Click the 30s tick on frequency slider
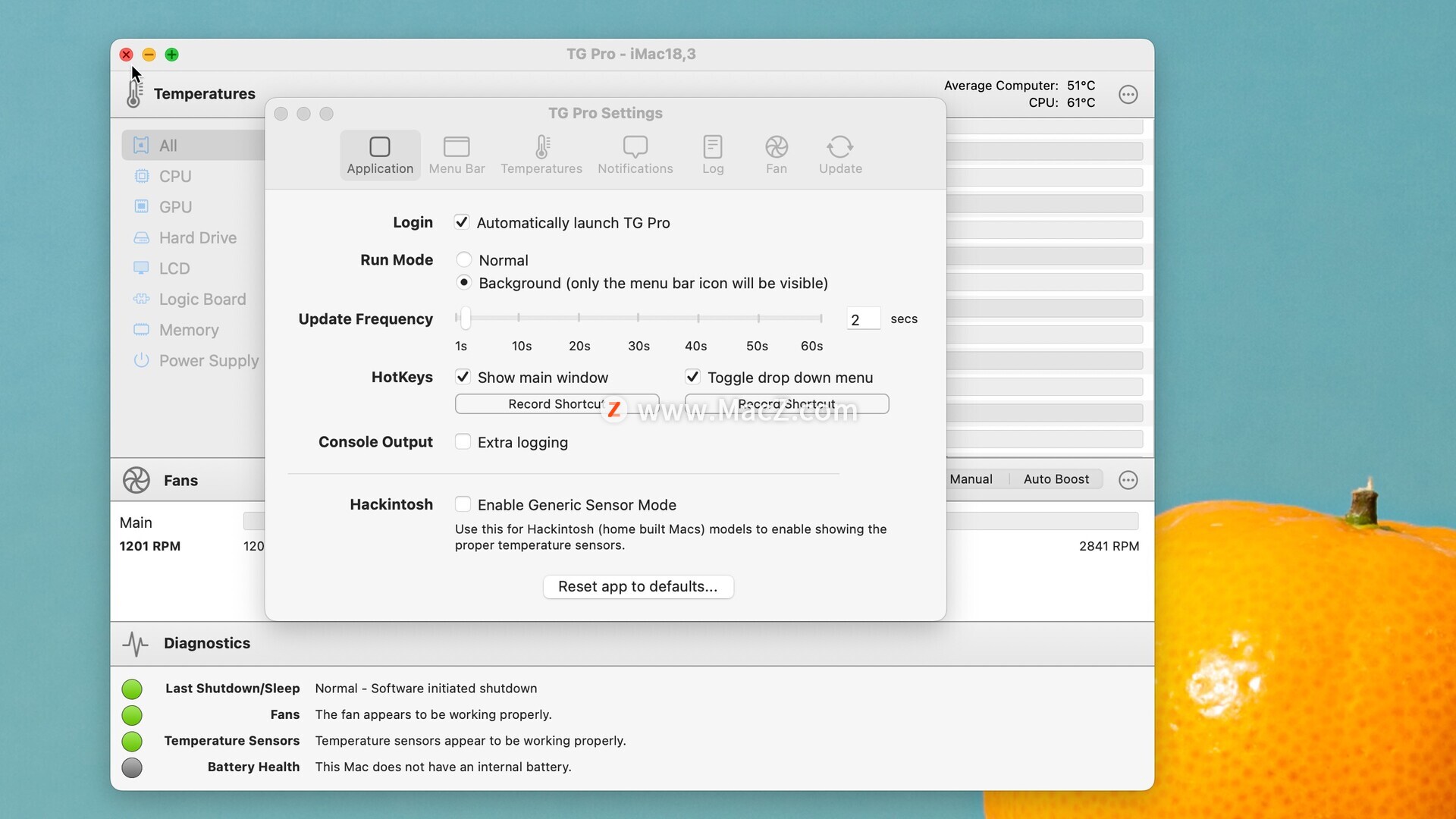The height and width of the screenshot is (819, 1456). click(x=639, y=318)
